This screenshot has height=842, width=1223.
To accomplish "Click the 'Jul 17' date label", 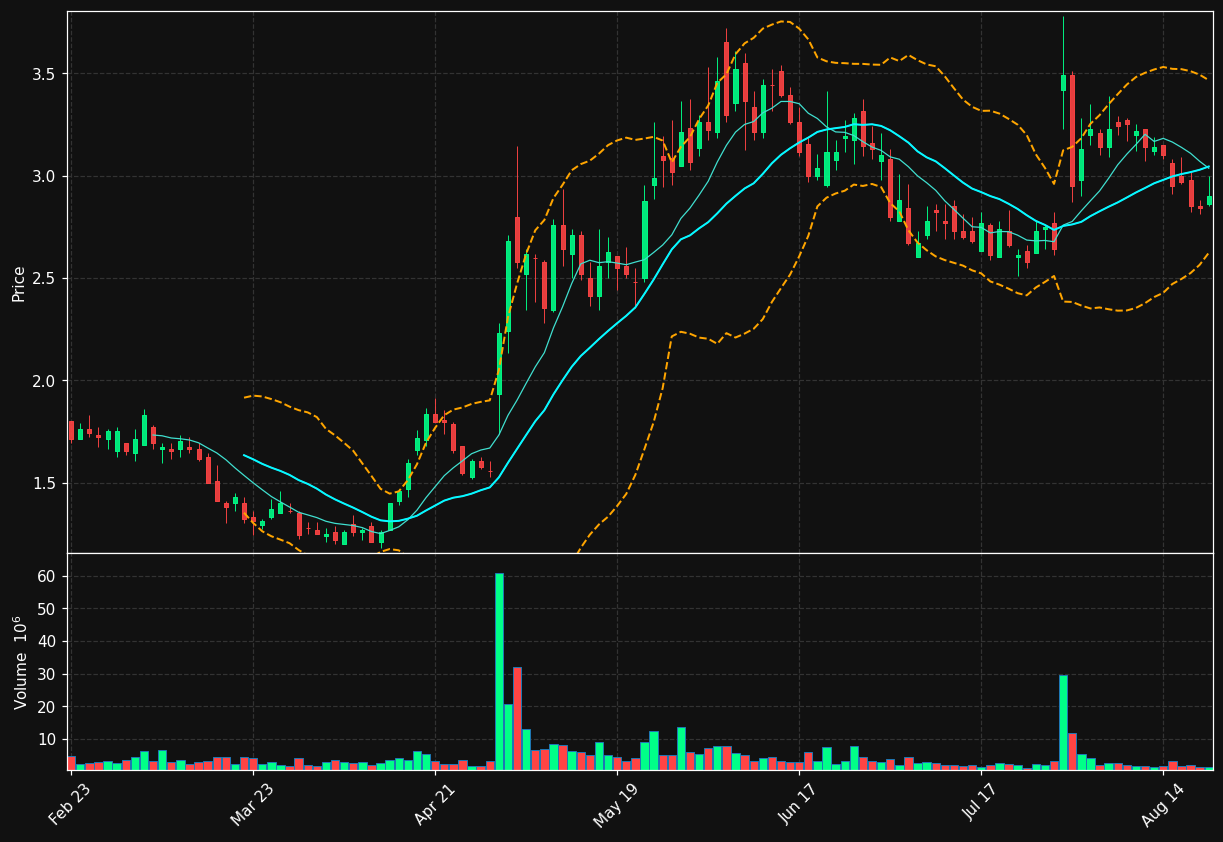I will pyautogui.click(x=981, y=802).
